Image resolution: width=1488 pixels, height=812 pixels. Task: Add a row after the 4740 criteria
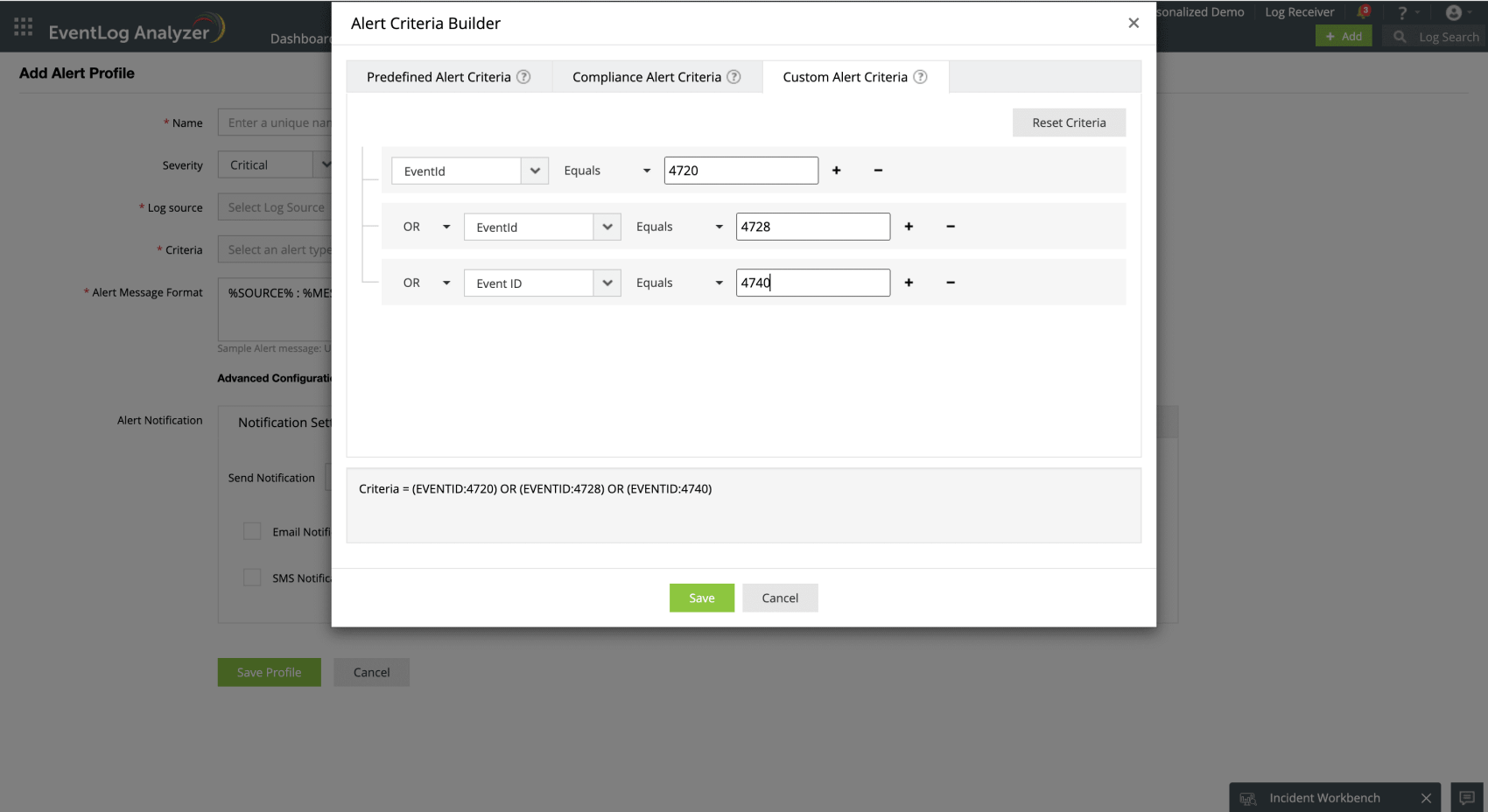pyautogui.click(x=909, y=283)
